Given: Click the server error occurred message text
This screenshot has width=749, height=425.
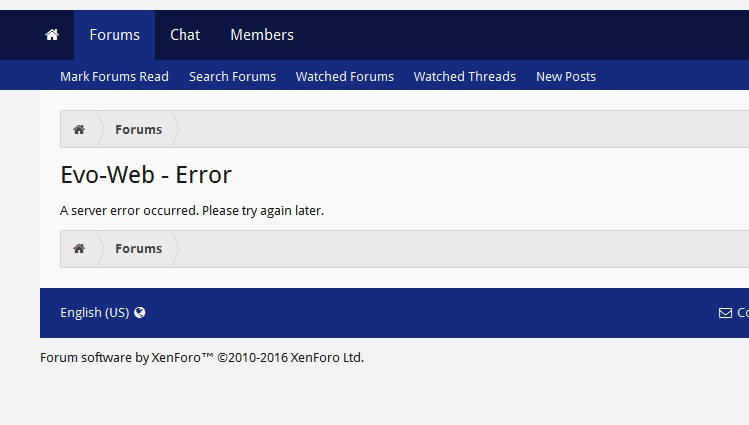Looking at the screenshot, I should (192, 211).
